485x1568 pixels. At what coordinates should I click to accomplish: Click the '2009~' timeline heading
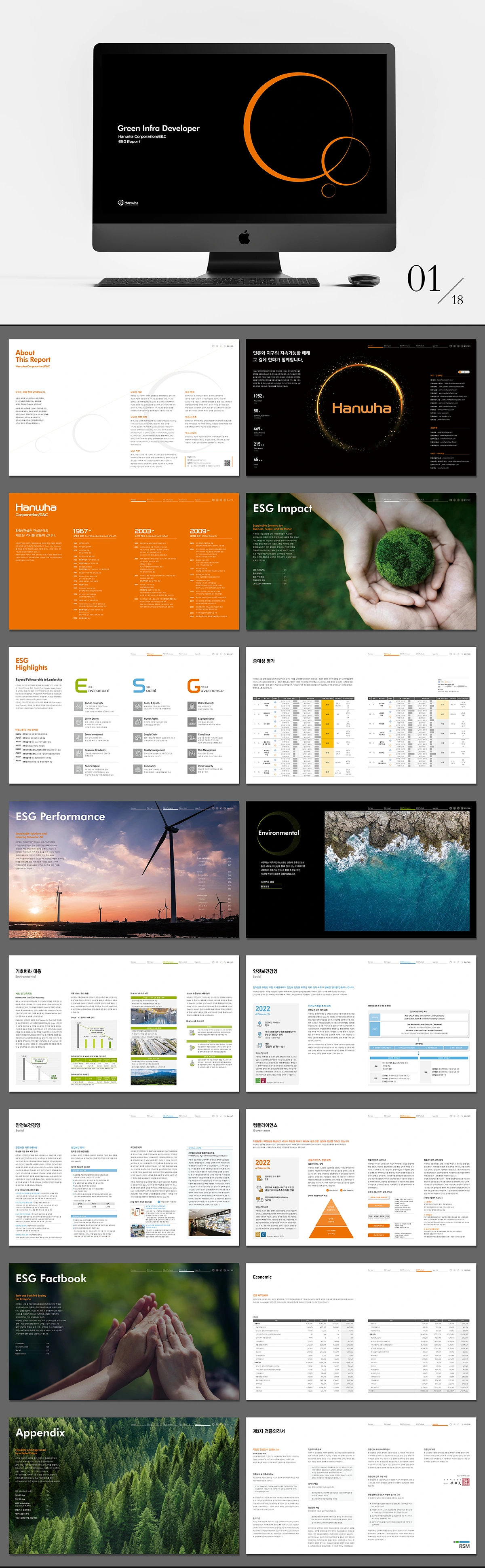(x=199, y=531)
